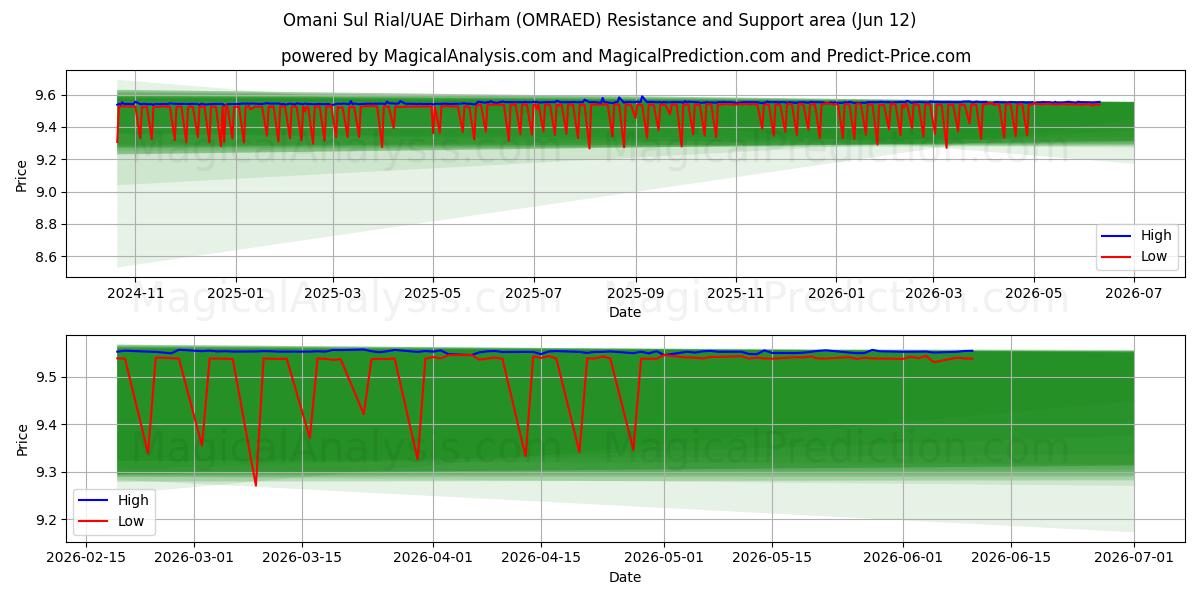
Task: Click the top chart's '2026-07' date tick label
Action: click(1134, 293)
